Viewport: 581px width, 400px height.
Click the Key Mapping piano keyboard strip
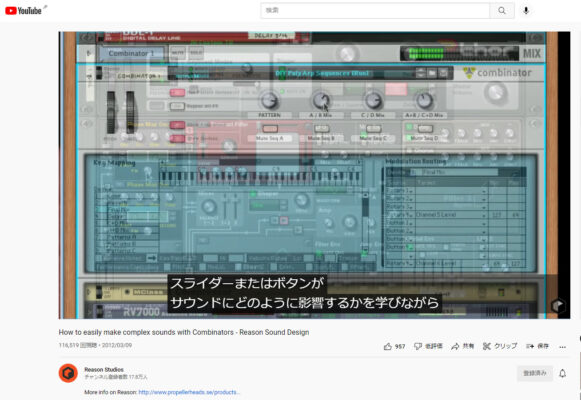coord(261,177)
